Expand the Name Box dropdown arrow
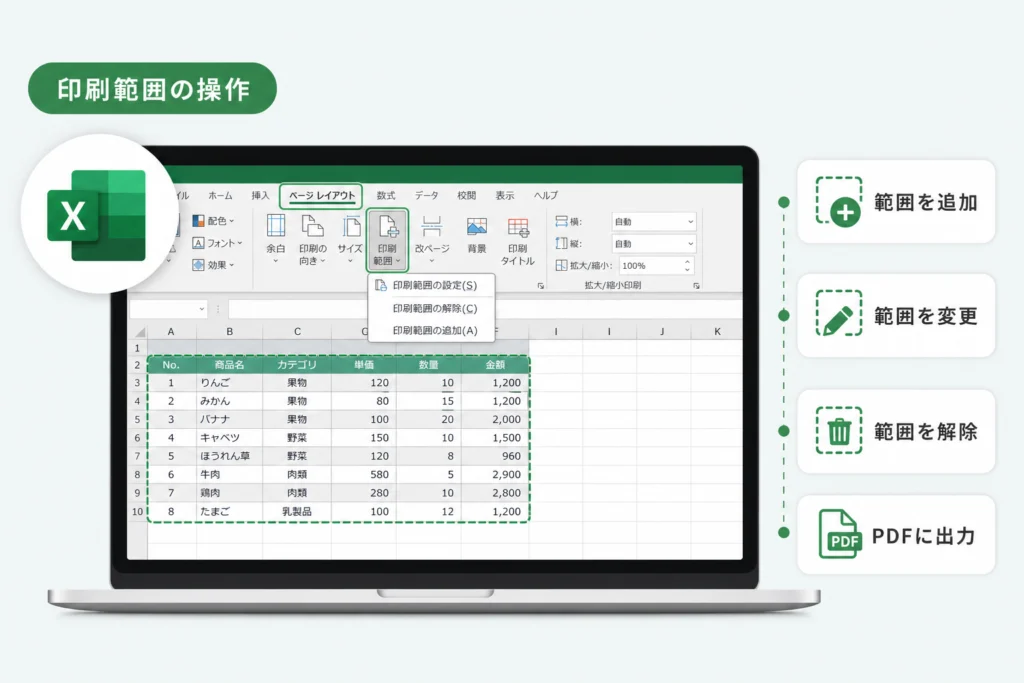Image resolution: width=1024 pixels, height=683 pixels. [202, 309]
